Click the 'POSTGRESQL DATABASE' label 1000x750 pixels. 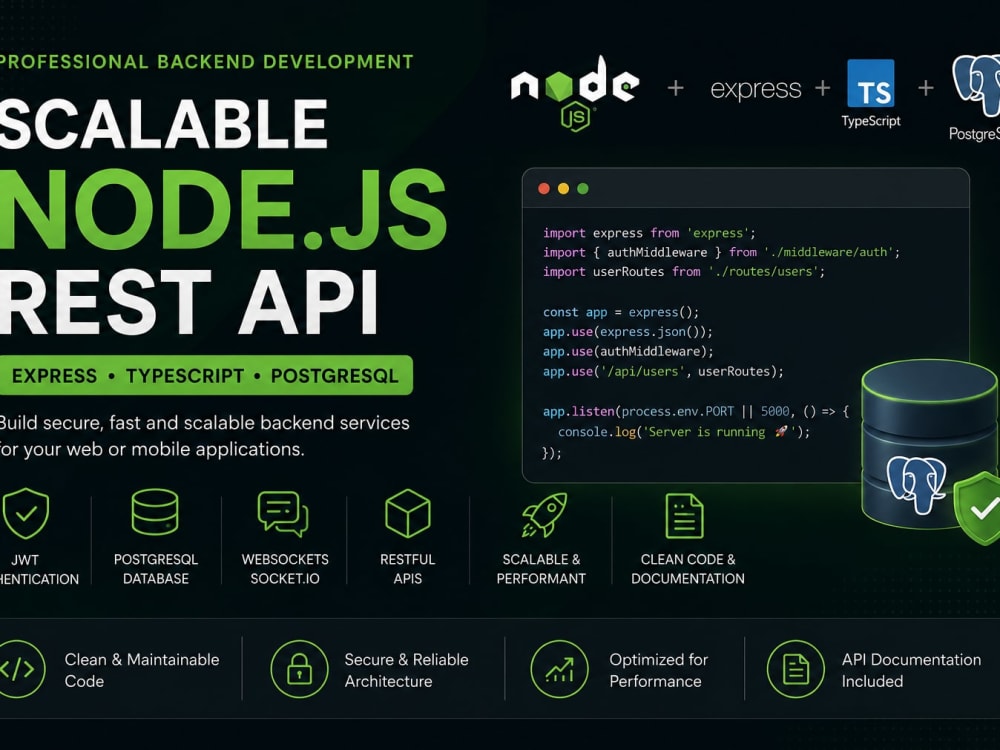[x=156, y=569]
